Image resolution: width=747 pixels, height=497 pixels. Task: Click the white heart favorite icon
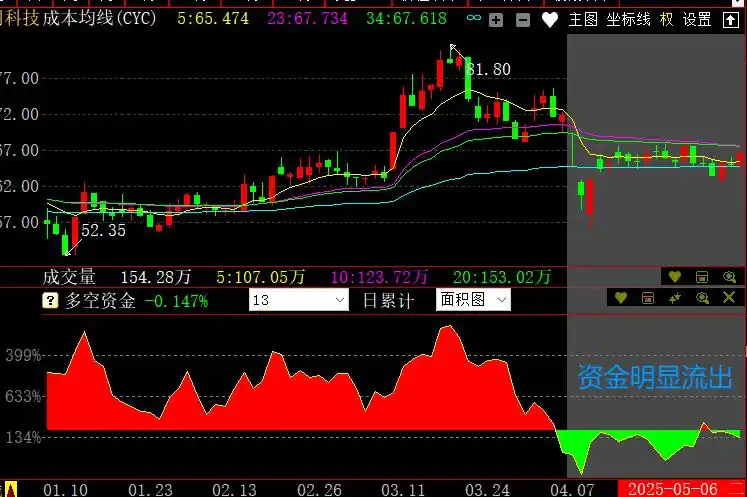point(549,19)
